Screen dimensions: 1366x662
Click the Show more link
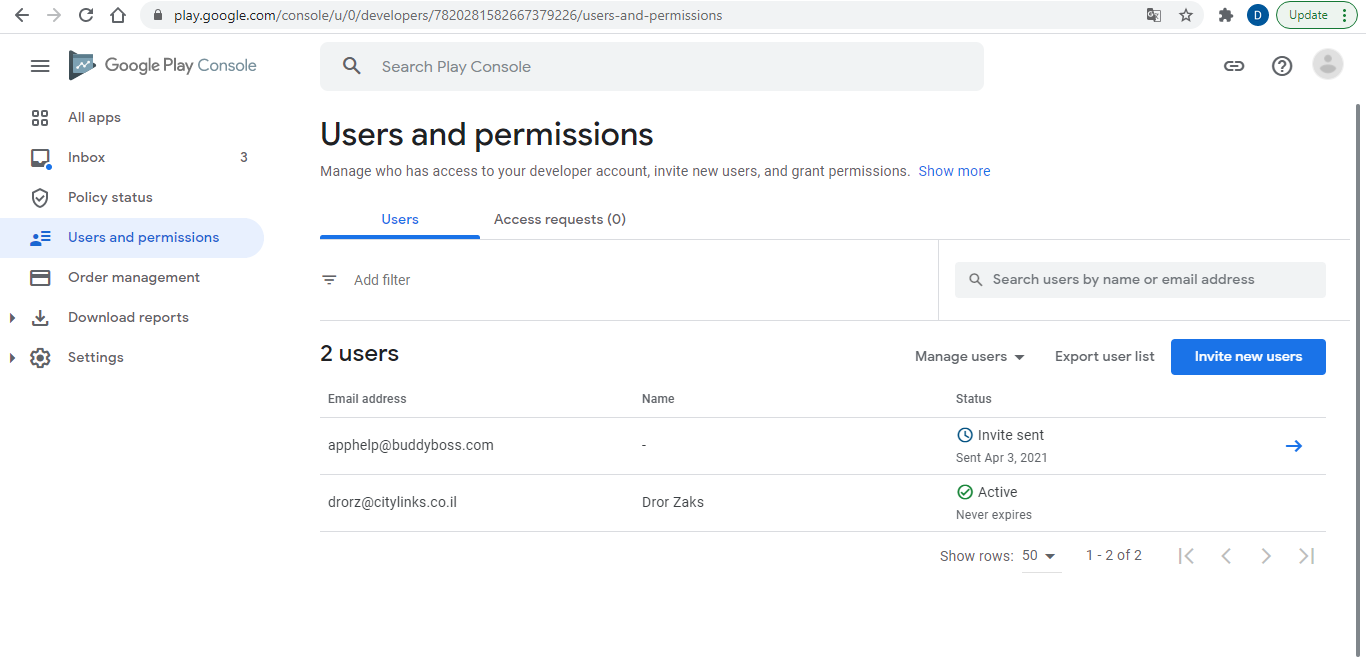(x=954, y=171)
